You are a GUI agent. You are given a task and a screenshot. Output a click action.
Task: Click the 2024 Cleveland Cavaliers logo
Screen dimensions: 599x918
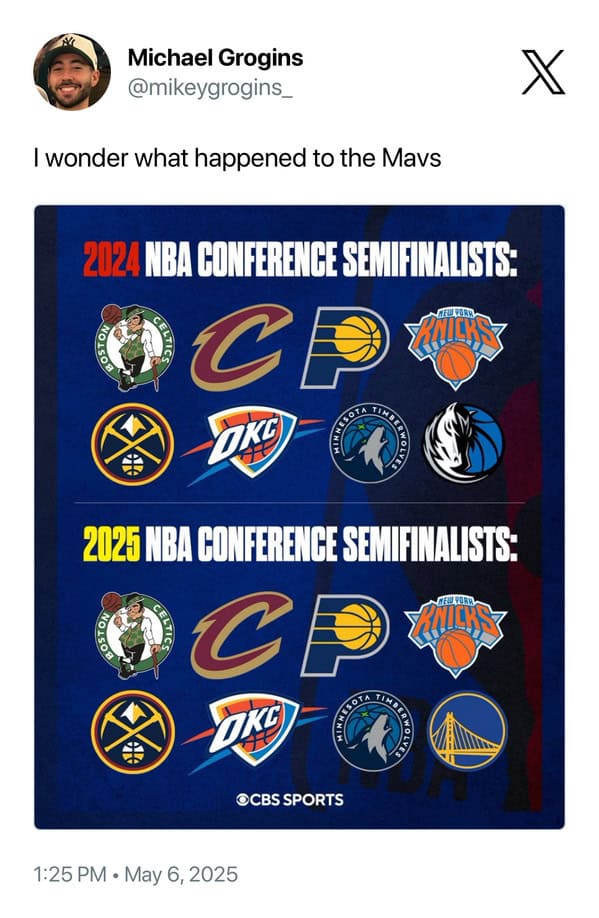(x=242, y=347)
